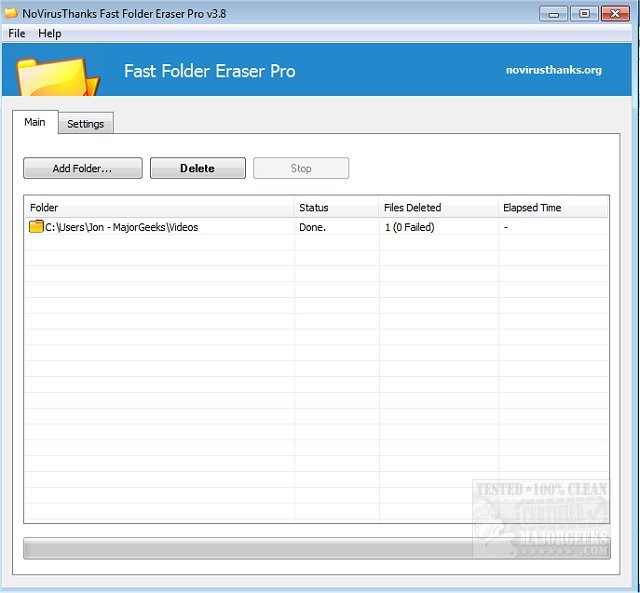Maximize the Fast Folder Eraser window
640x593 pixels.
(584, 14)
